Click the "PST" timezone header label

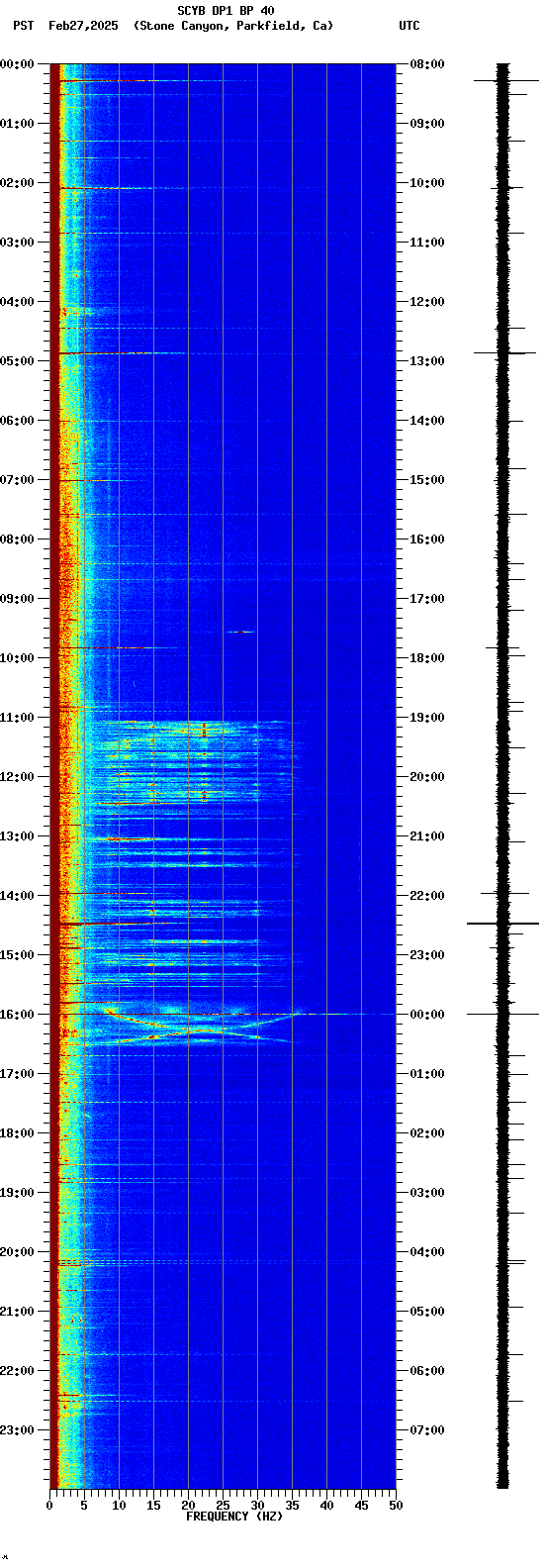(x=23, y=26)
